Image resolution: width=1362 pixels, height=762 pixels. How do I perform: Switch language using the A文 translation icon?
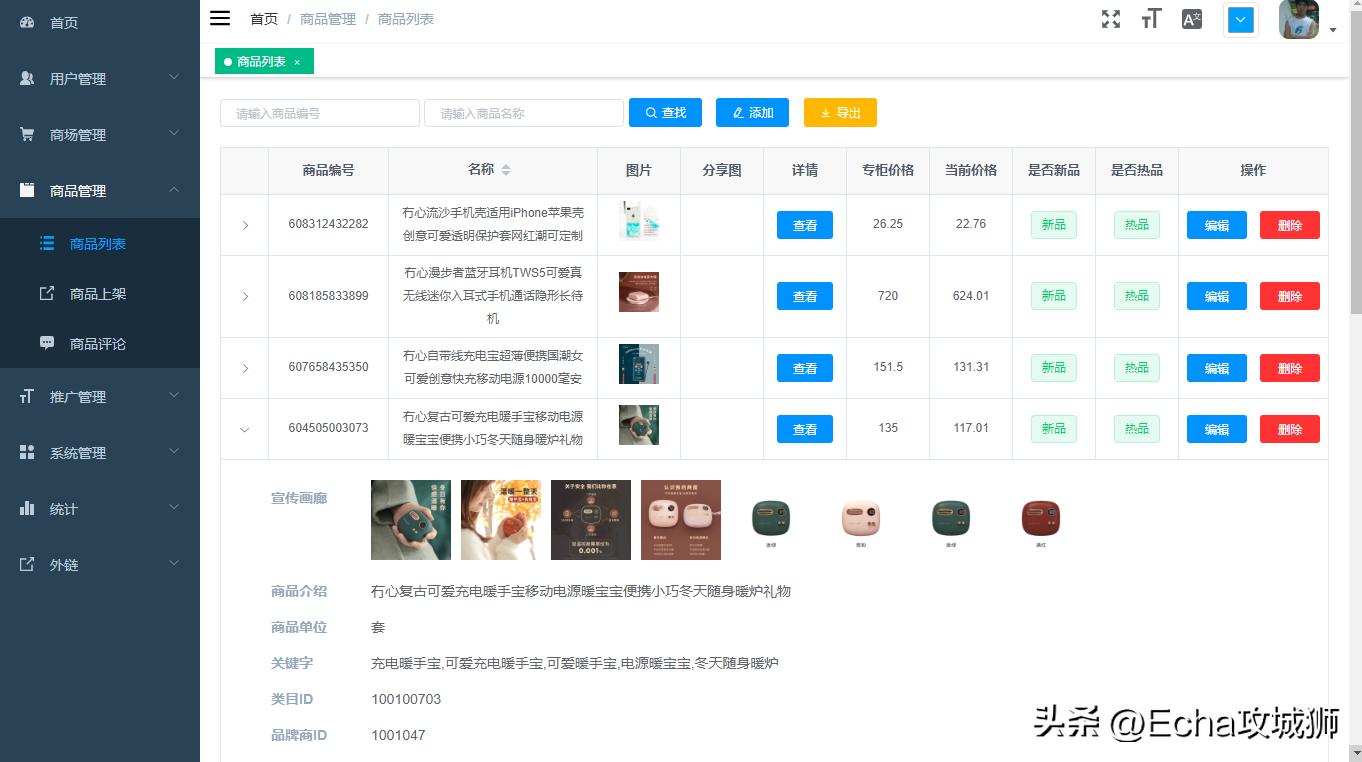[x=1191, y=18]
